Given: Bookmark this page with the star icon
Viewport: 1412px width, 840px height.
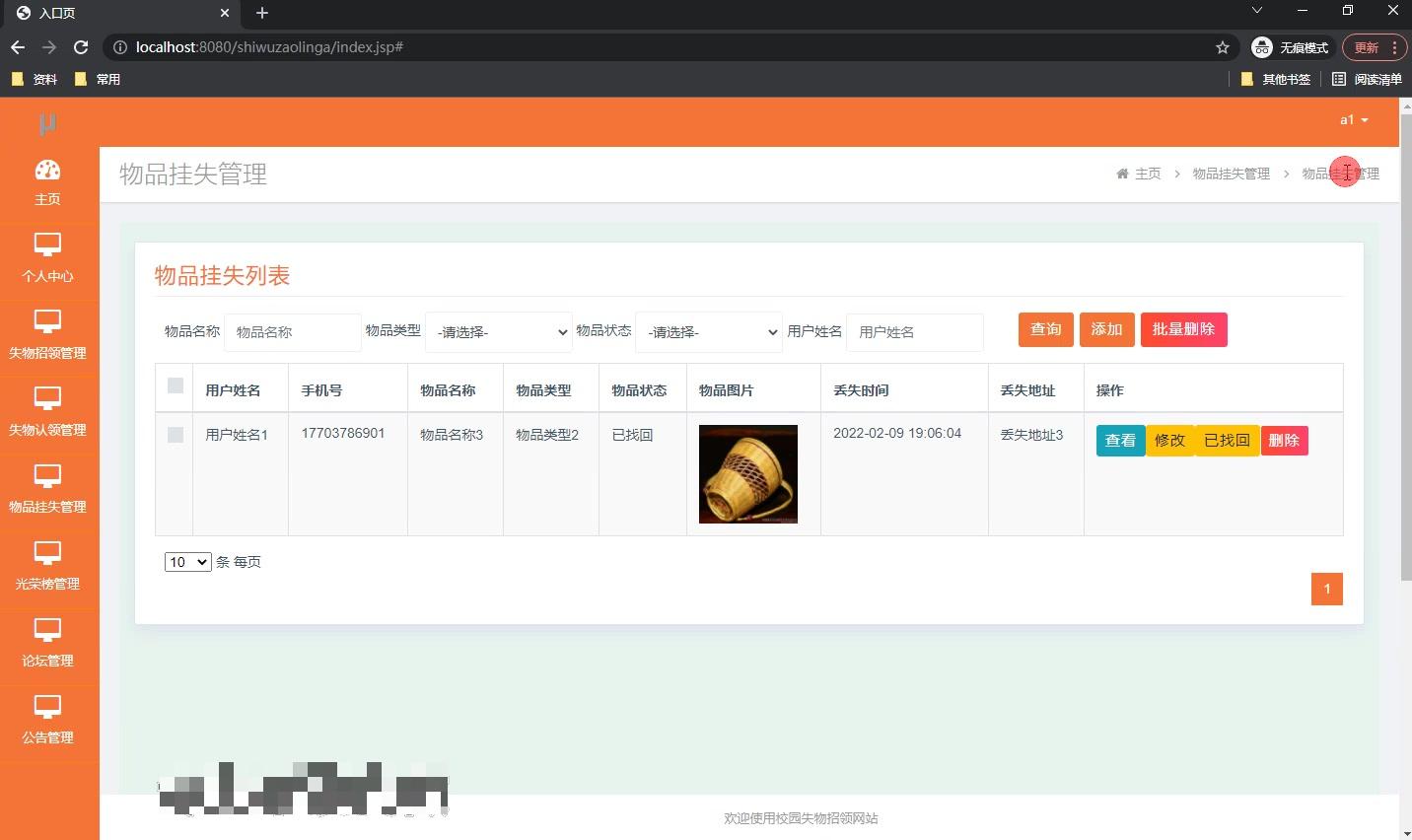Looking at the screenshot, I should tap(1223, 47).
